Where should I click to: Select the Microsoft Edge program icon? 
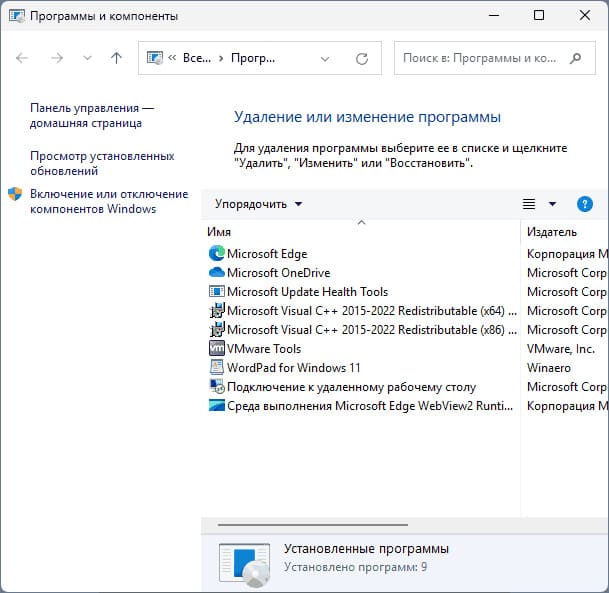(x=216, y=254)
